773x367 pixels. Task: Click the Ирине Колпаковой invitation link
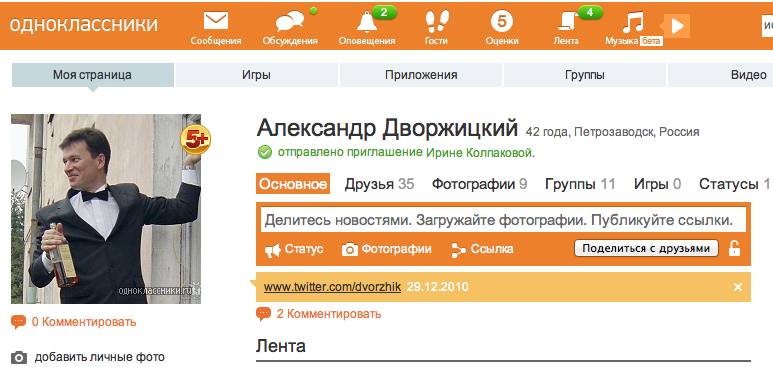tap(479, 153)
